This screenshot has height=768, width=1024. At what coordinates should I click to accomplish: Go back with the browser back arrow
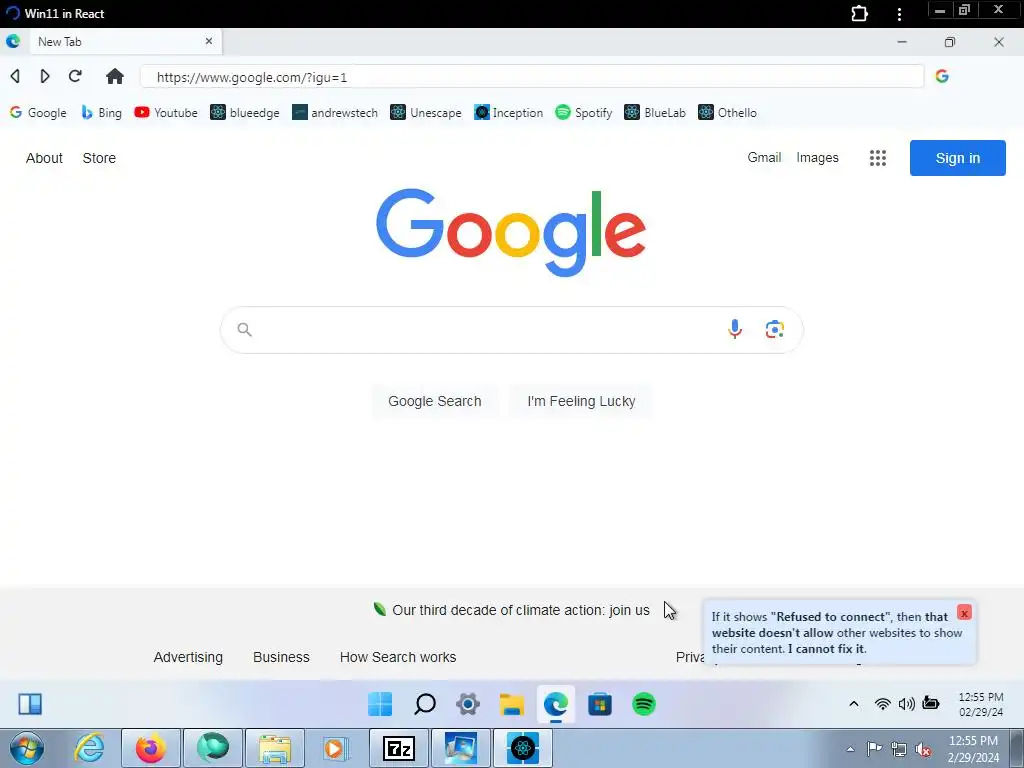pyautogui.click(x=15, y=76)
